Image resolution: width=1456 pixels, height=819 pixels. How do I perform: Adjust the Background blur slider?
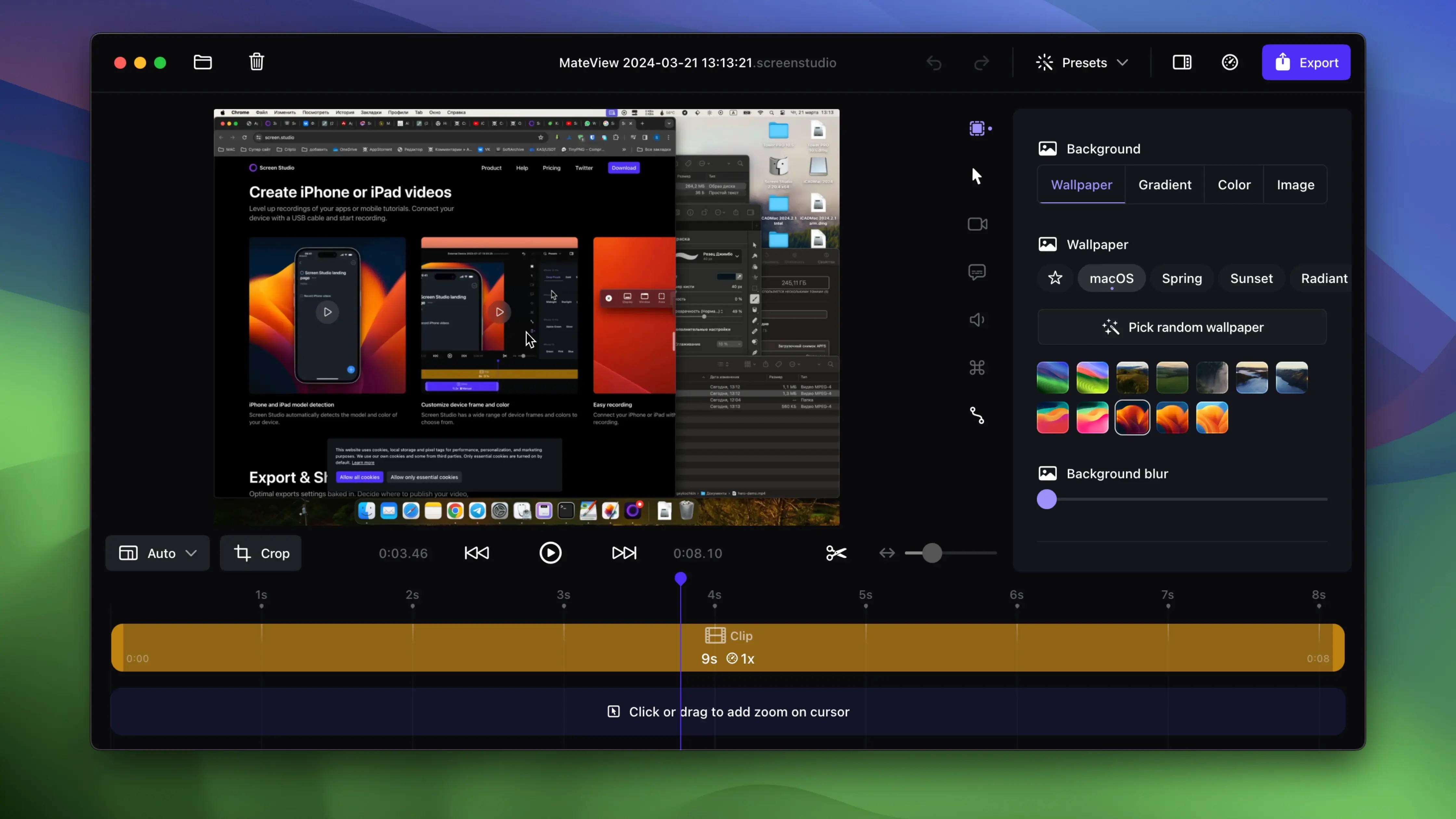(x=1047, y=499)
